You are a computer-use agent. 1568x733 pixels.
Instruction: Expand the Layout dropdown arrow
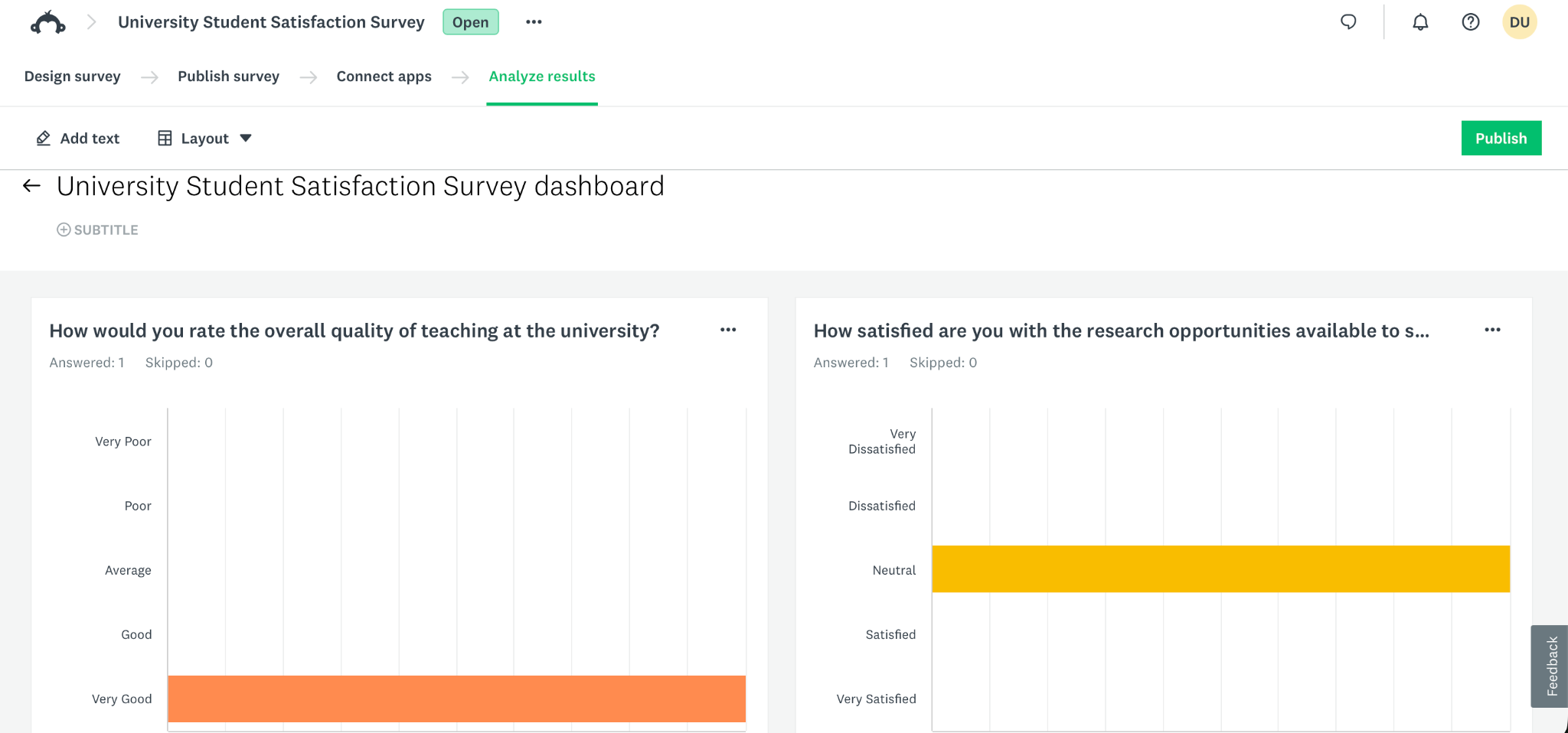[x=246, y=138]
